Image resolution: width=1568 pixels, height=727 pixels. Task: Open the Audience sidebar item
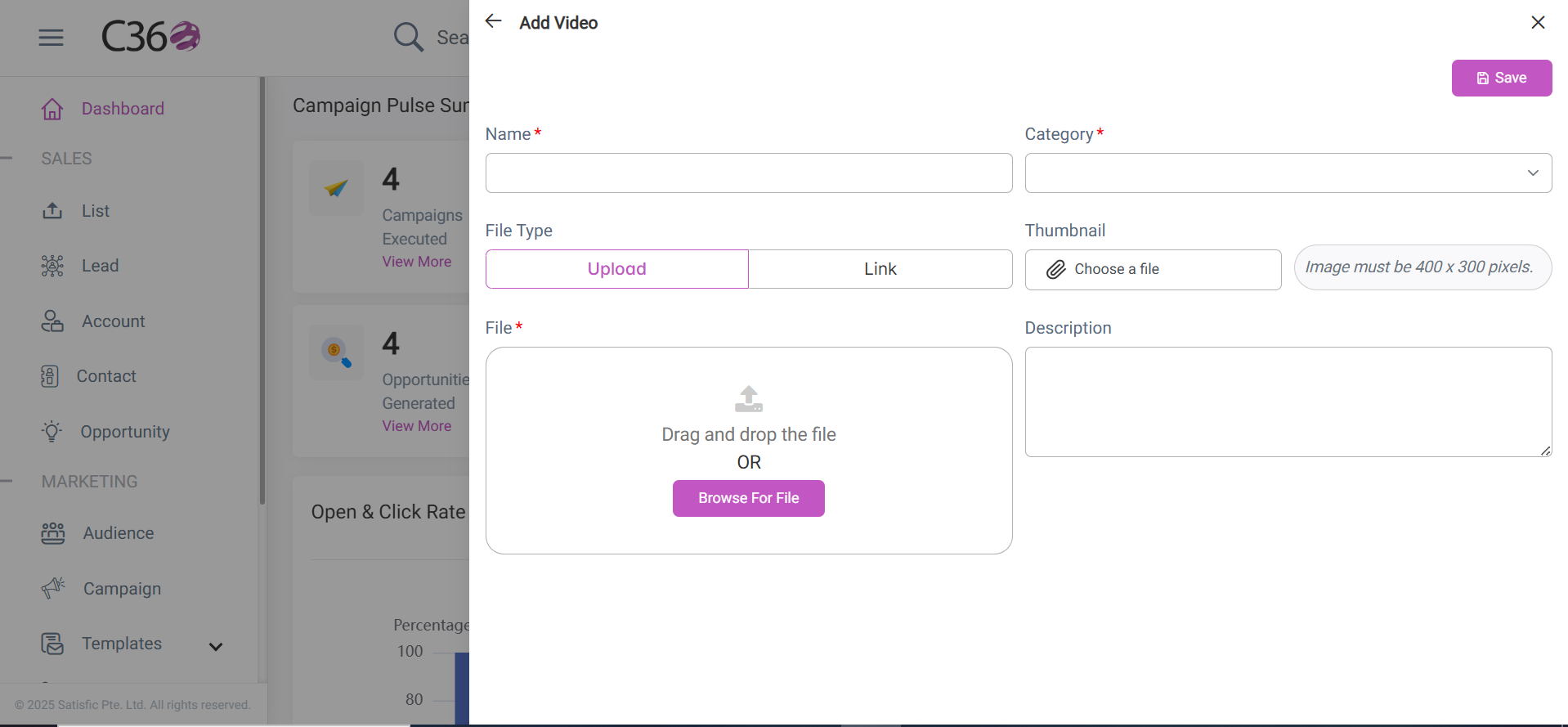click(x=119, y=533)
